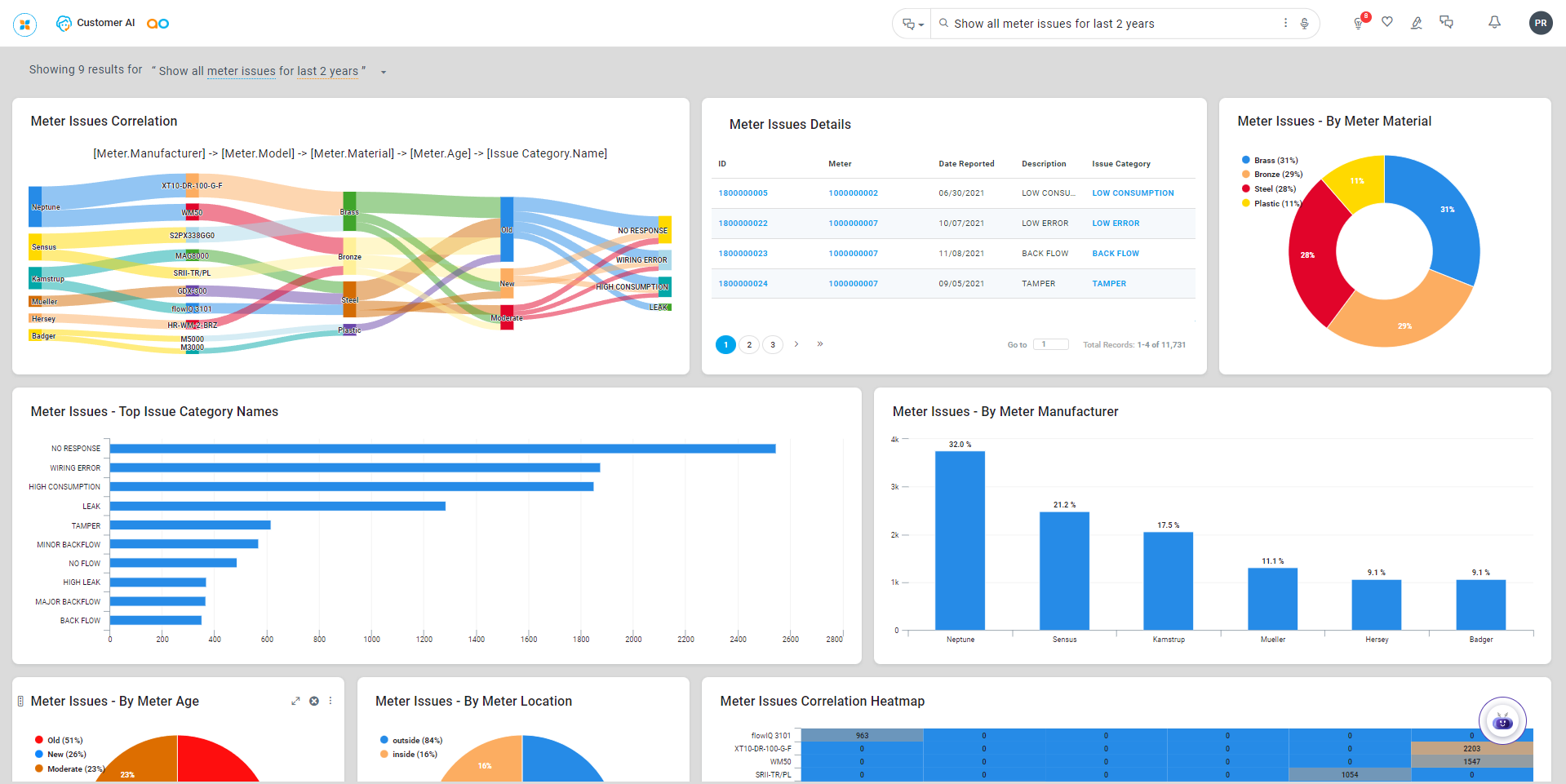
Task: Click the voice search microphone icon
Action: point(1304,24)
